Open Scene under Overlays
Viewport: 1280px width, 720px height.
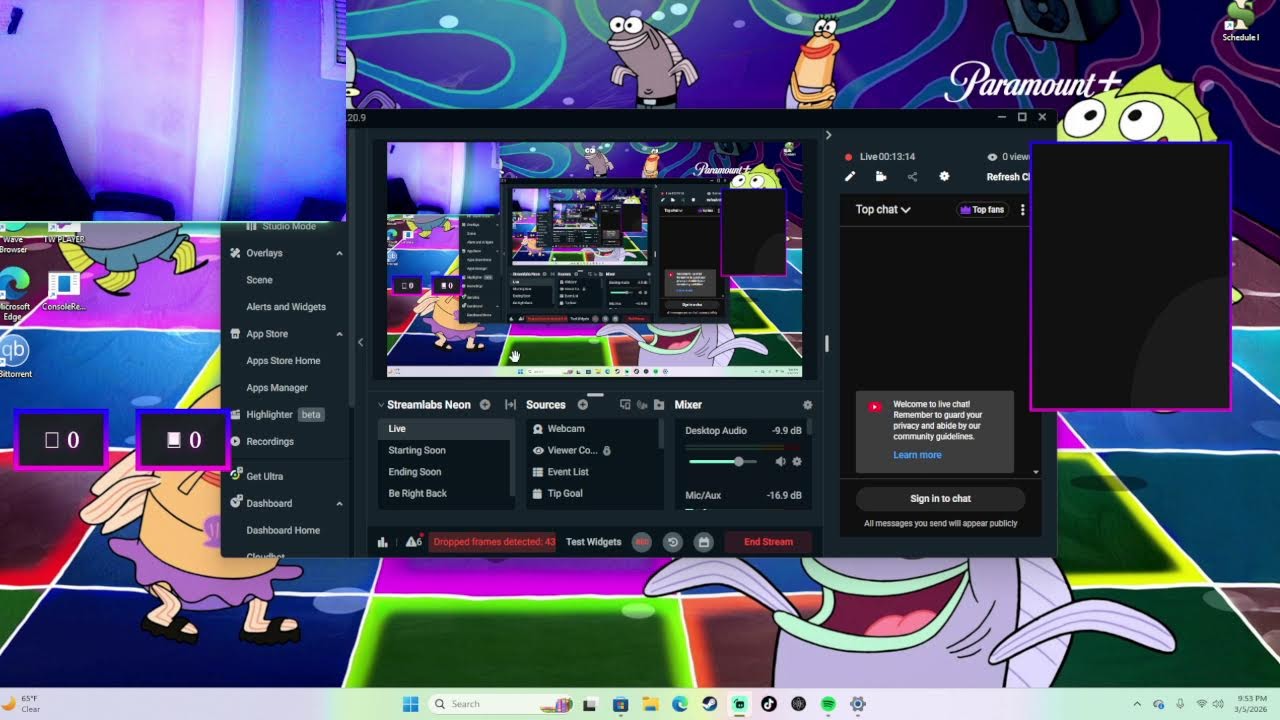point(259,280)
